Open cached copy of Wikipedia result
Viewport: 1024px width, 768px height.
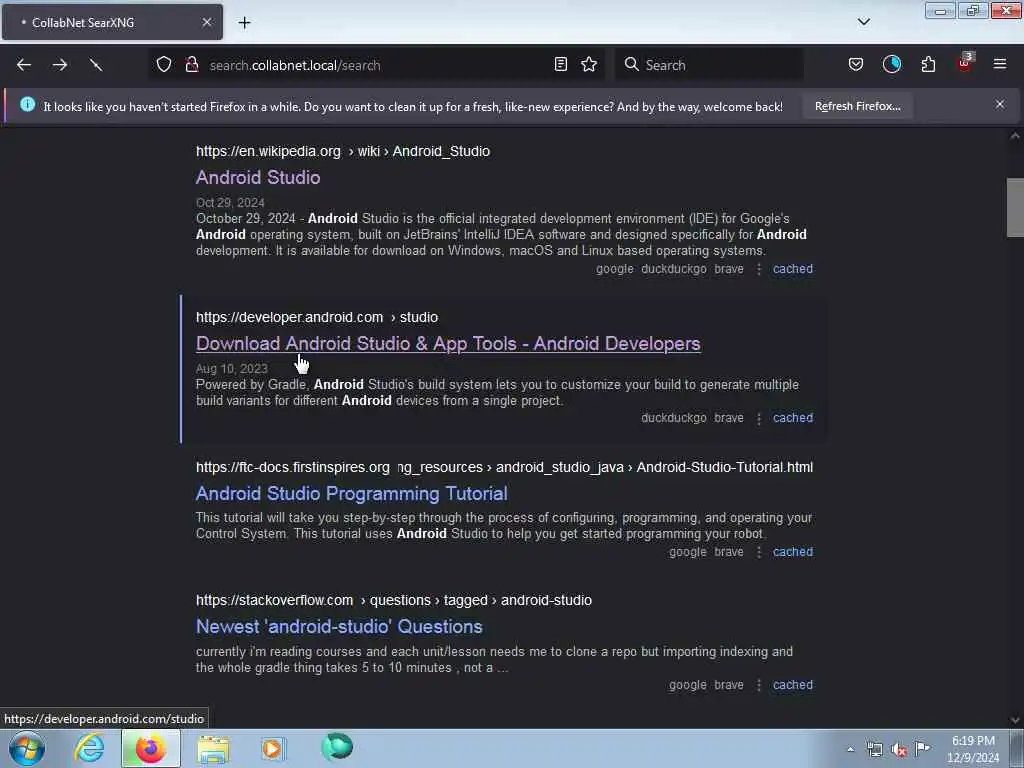point(793,269)
